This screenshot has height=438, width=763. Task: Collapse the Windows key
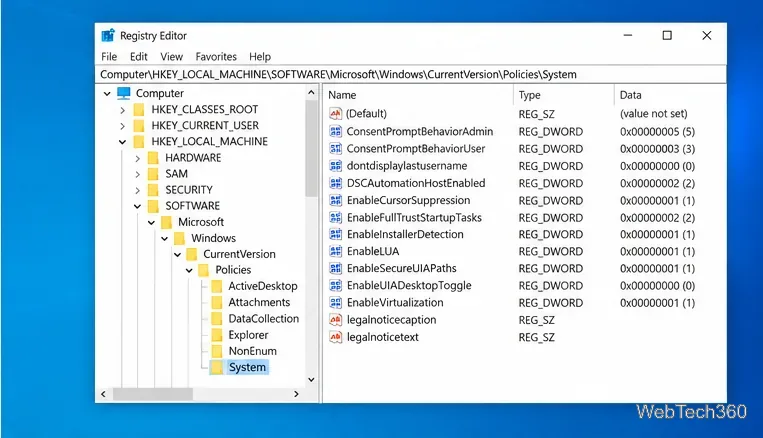pos(164,238)
